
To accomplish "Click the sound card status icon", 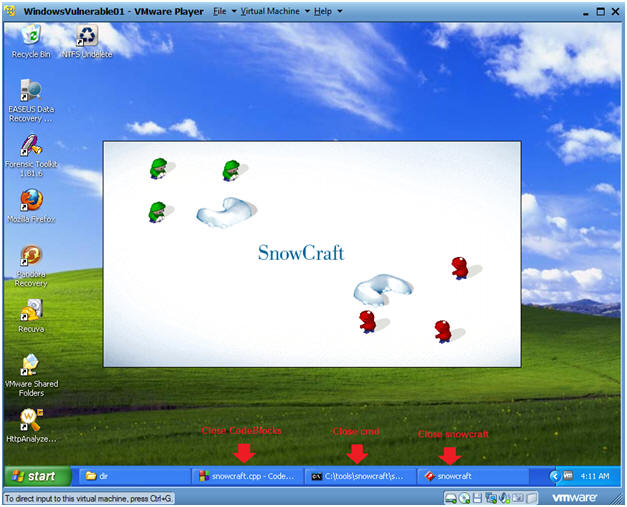I will pyautogui.click(x=505, y=498).
